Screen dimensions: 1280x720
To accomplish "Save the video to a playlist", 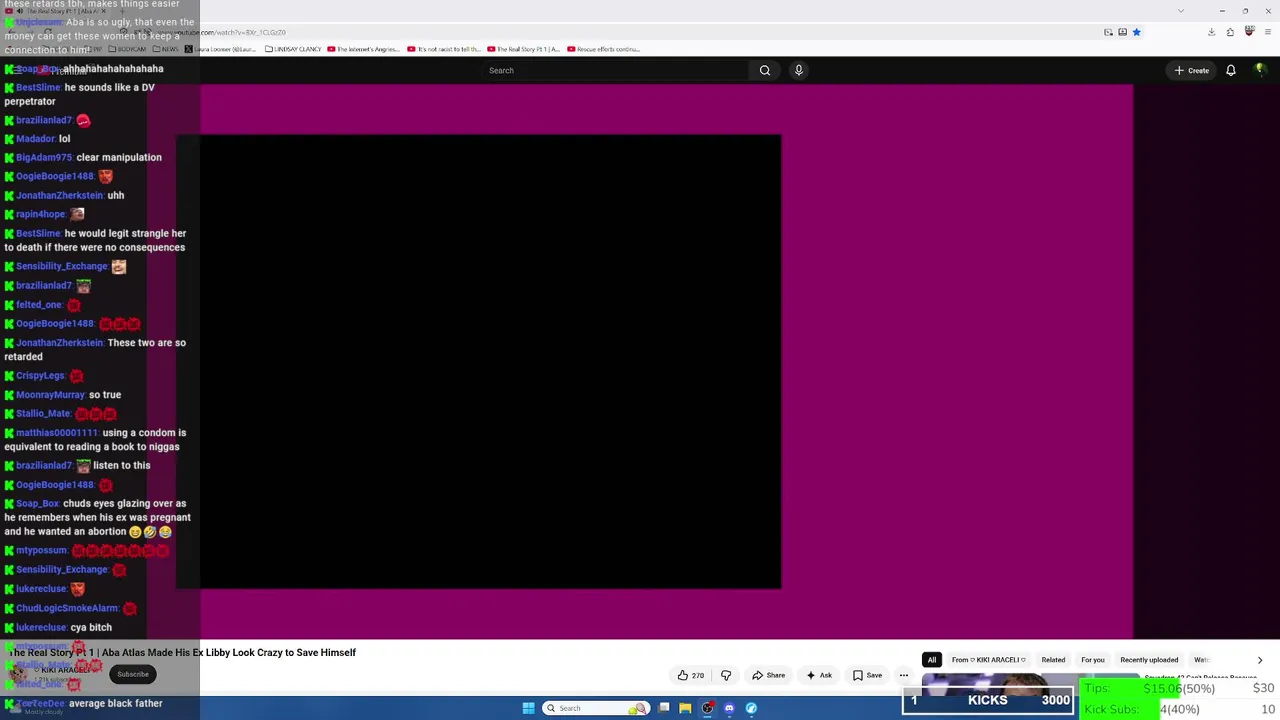I will pyautogui.click(x=867, y=675).
